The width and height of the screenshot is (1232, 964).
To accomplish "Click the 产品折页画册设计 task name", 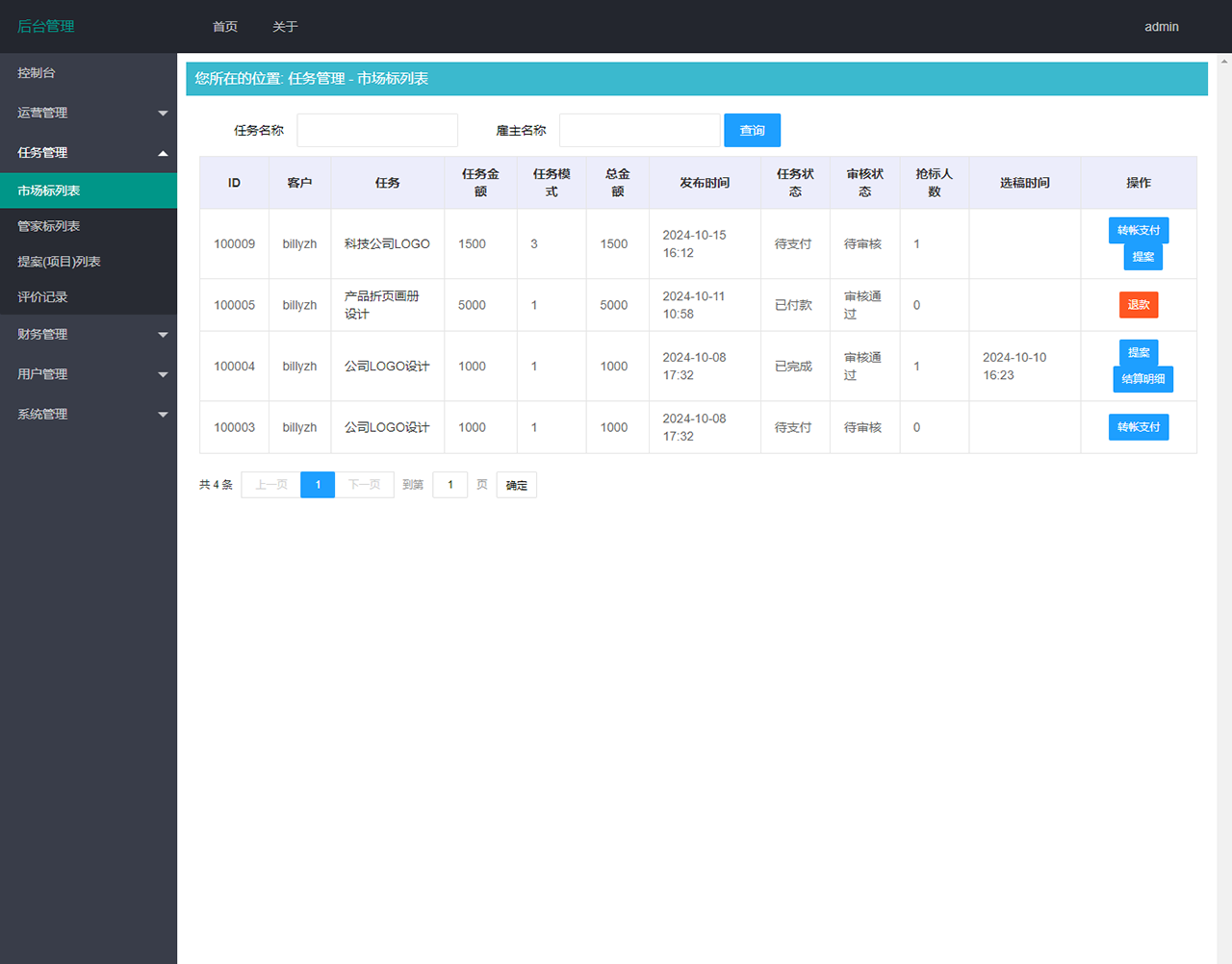I will [x=382, y=305].
